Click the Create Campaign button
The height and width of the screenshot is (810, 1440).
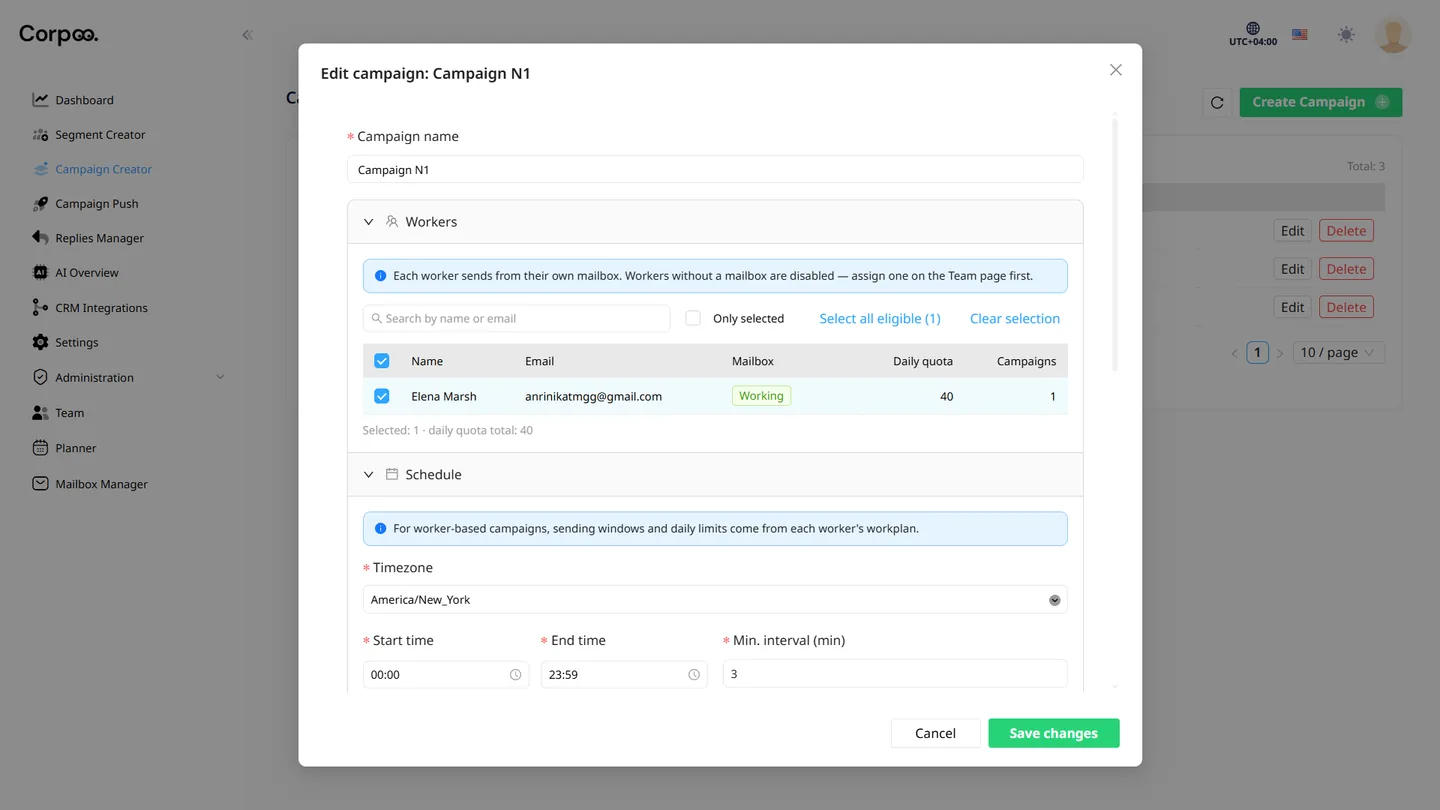pyautogui.click(x=1320, y=102)
